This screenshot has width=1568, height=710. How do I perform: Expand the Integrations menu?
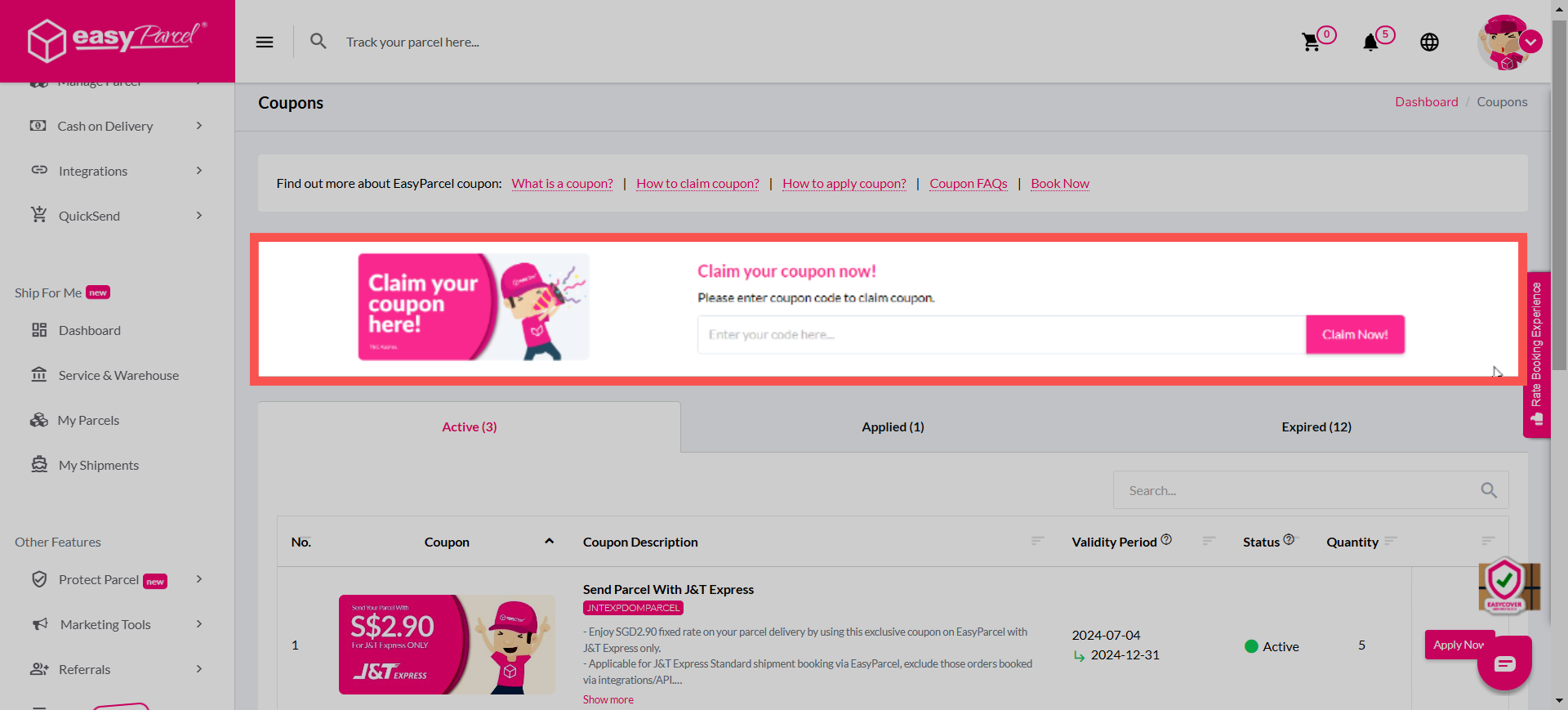point(199,171)
